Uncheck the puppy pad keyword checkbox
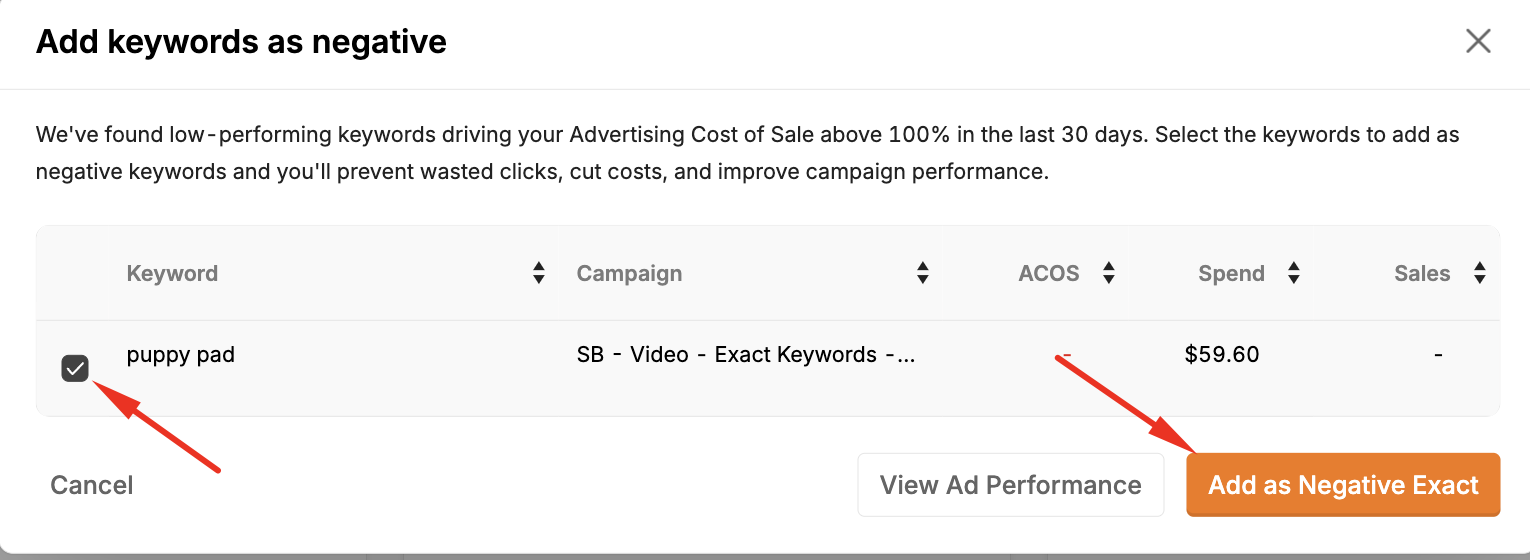The height and width of the screenshot is (560, 1530). pos(75,369)
